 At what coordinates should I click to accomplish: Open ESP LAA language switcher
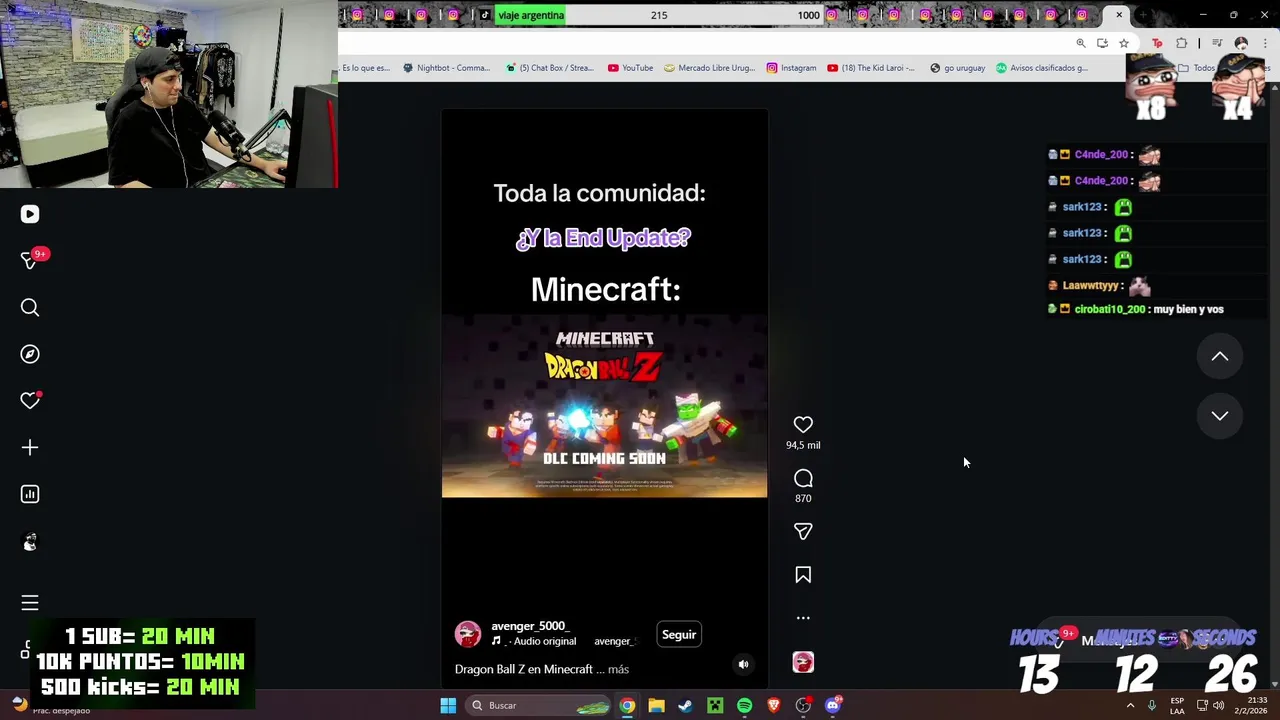(1177, 705)
